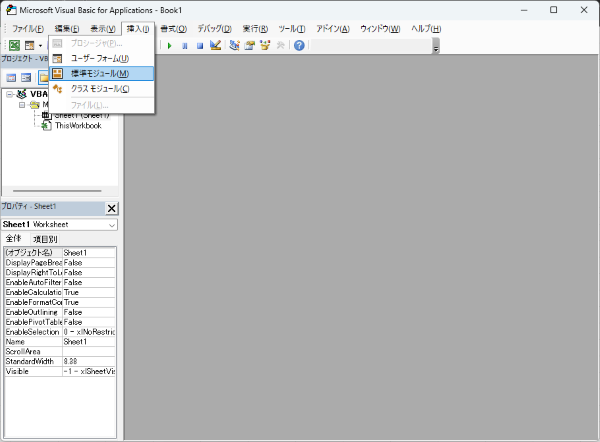Open toolbar options overflow arrow
Viewport: 600px width, 442px height.
(436, 48)
